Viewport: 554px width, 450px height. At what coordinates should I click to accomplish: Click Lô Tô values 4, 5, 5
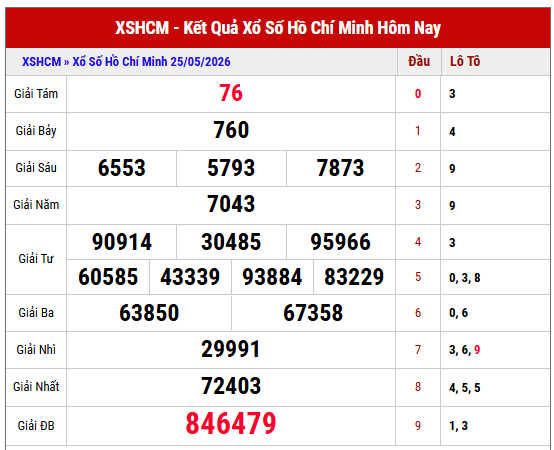click(465, 388)
